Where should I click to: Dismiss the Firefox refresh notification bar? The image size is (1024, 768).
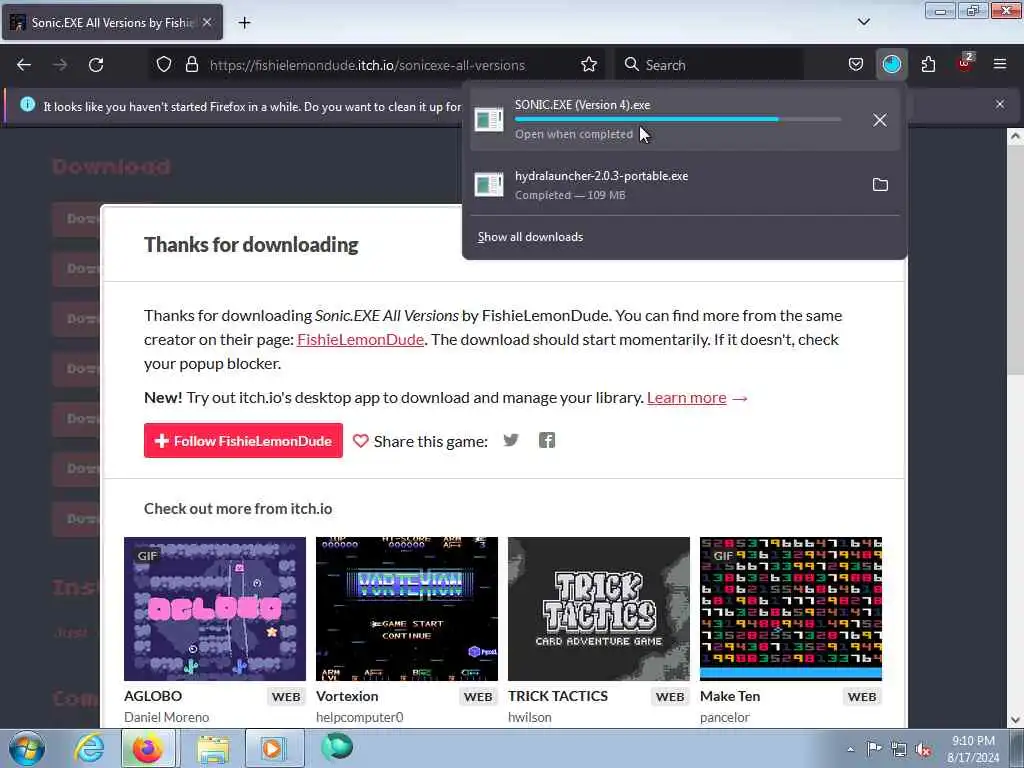[1000, 104]
